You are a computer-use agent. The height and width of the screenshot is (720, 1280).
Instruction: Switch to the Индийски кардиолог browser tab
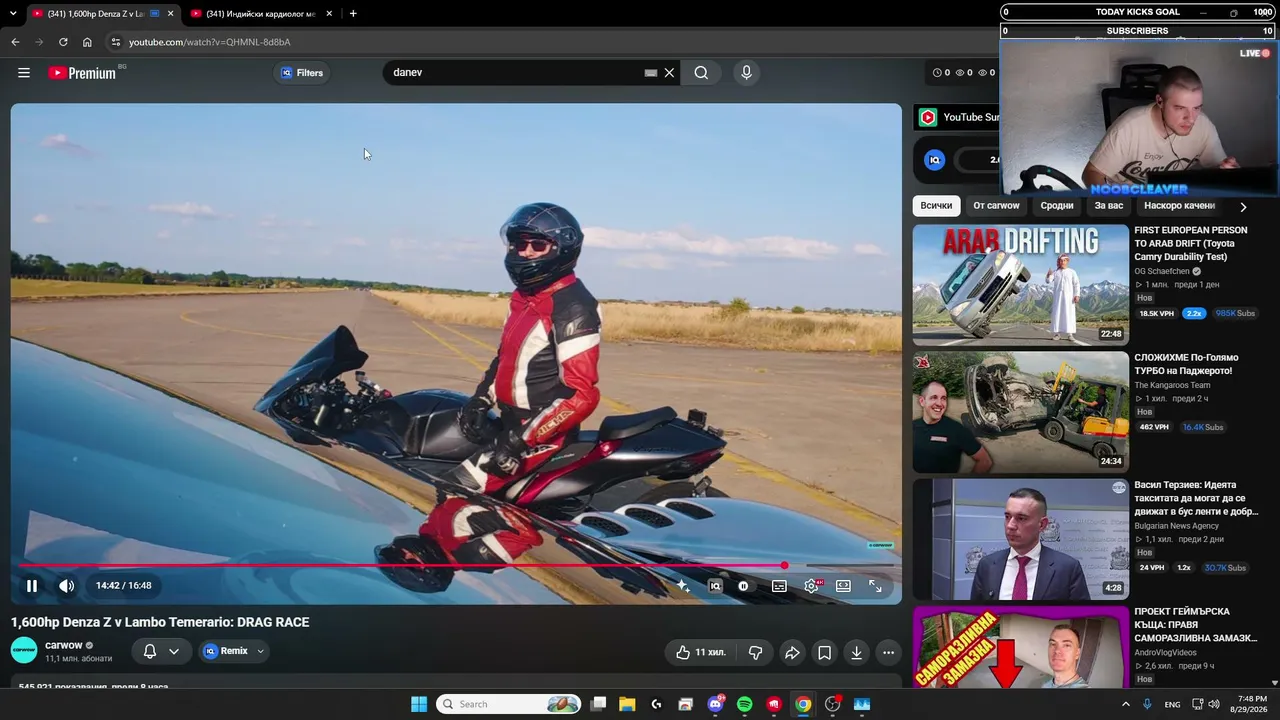(260, 14)
